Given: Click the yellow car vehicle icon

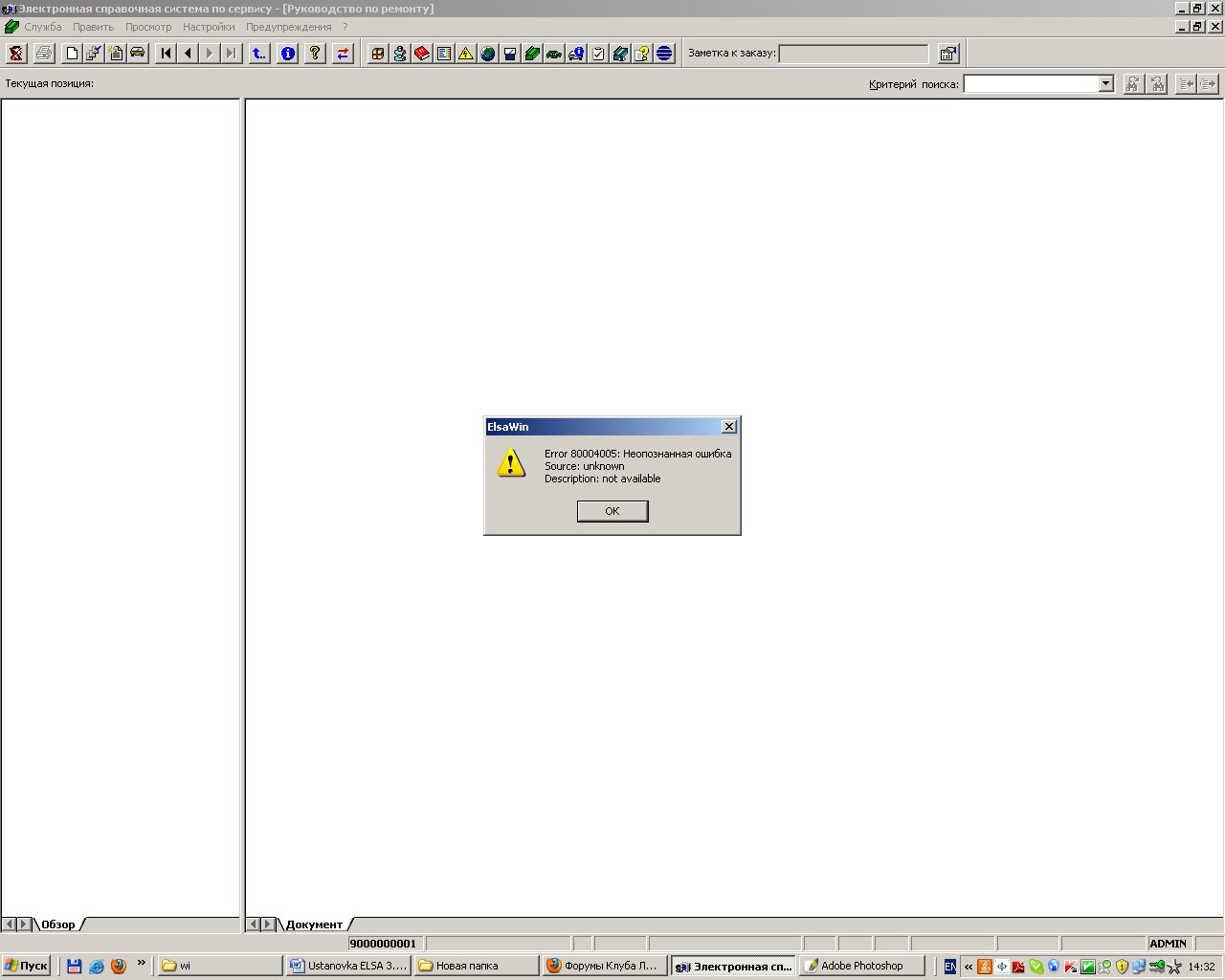Looking at the screenshot, I should click(138, 54).
